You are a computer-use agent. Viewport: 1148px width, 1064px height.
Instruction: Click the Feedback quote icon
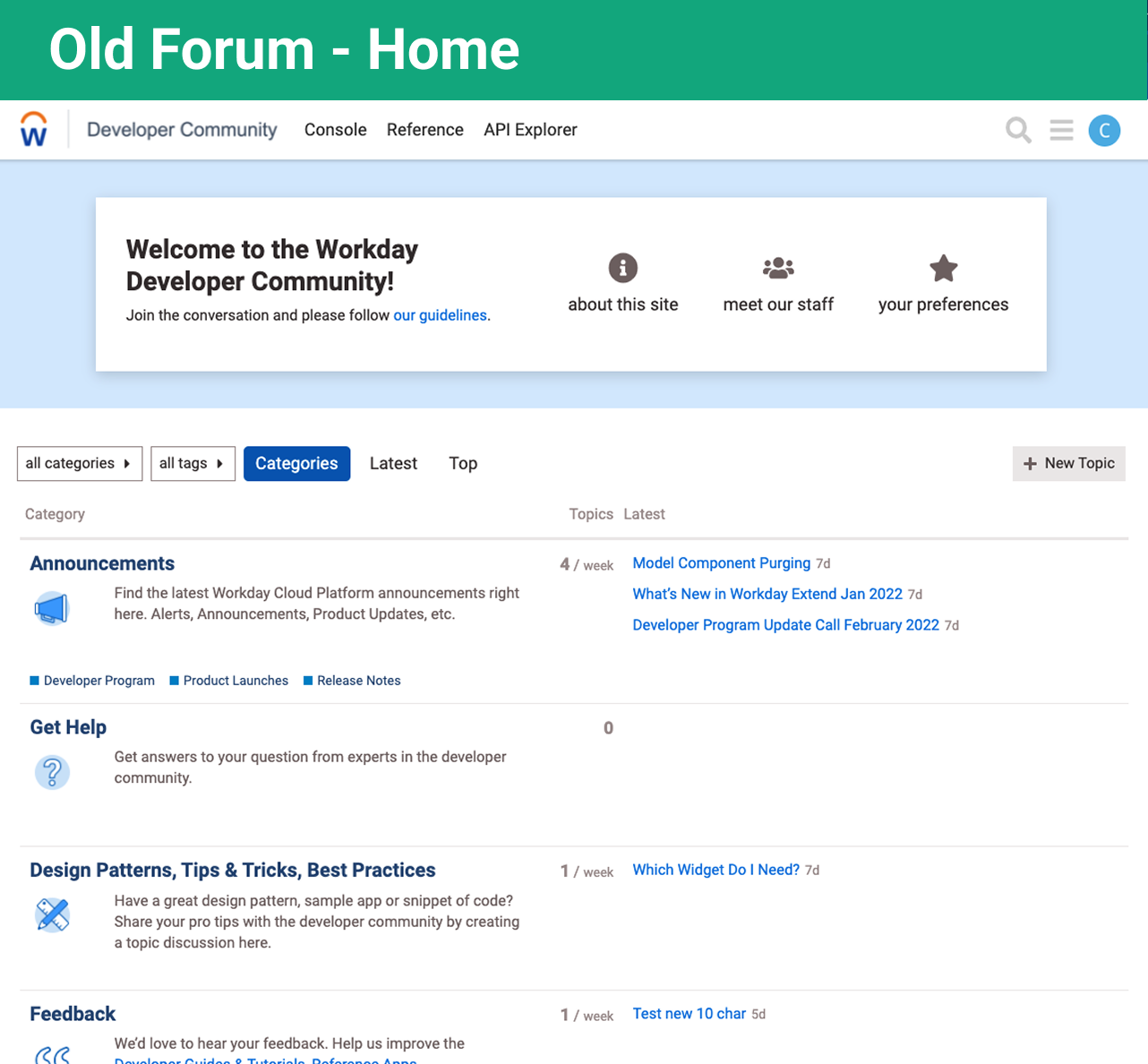click(x=52, y=1054)
